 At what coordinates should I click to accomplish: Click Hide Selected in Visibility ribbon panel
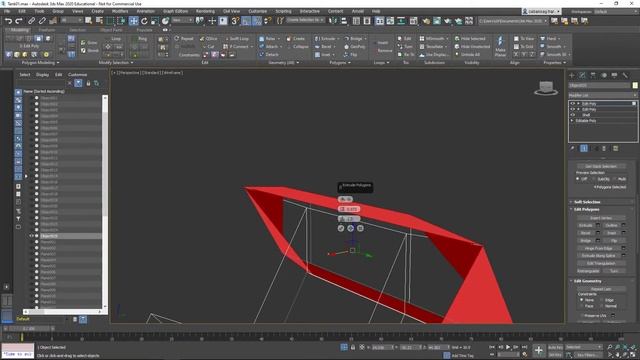tap(469, 39)
